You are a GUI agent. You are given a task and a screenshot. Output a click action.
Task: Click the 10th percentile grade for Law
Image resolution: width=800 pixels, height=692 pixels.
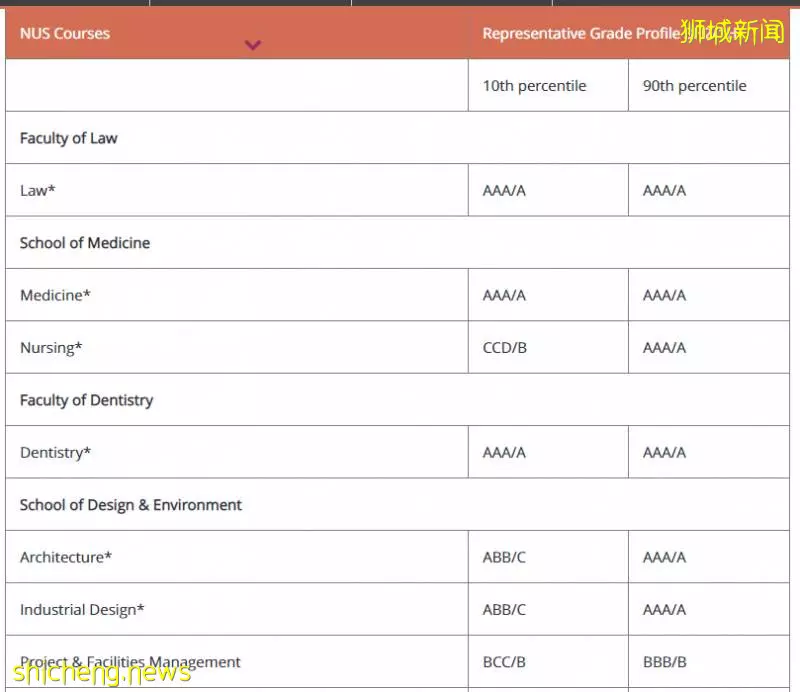pos(504,190)
